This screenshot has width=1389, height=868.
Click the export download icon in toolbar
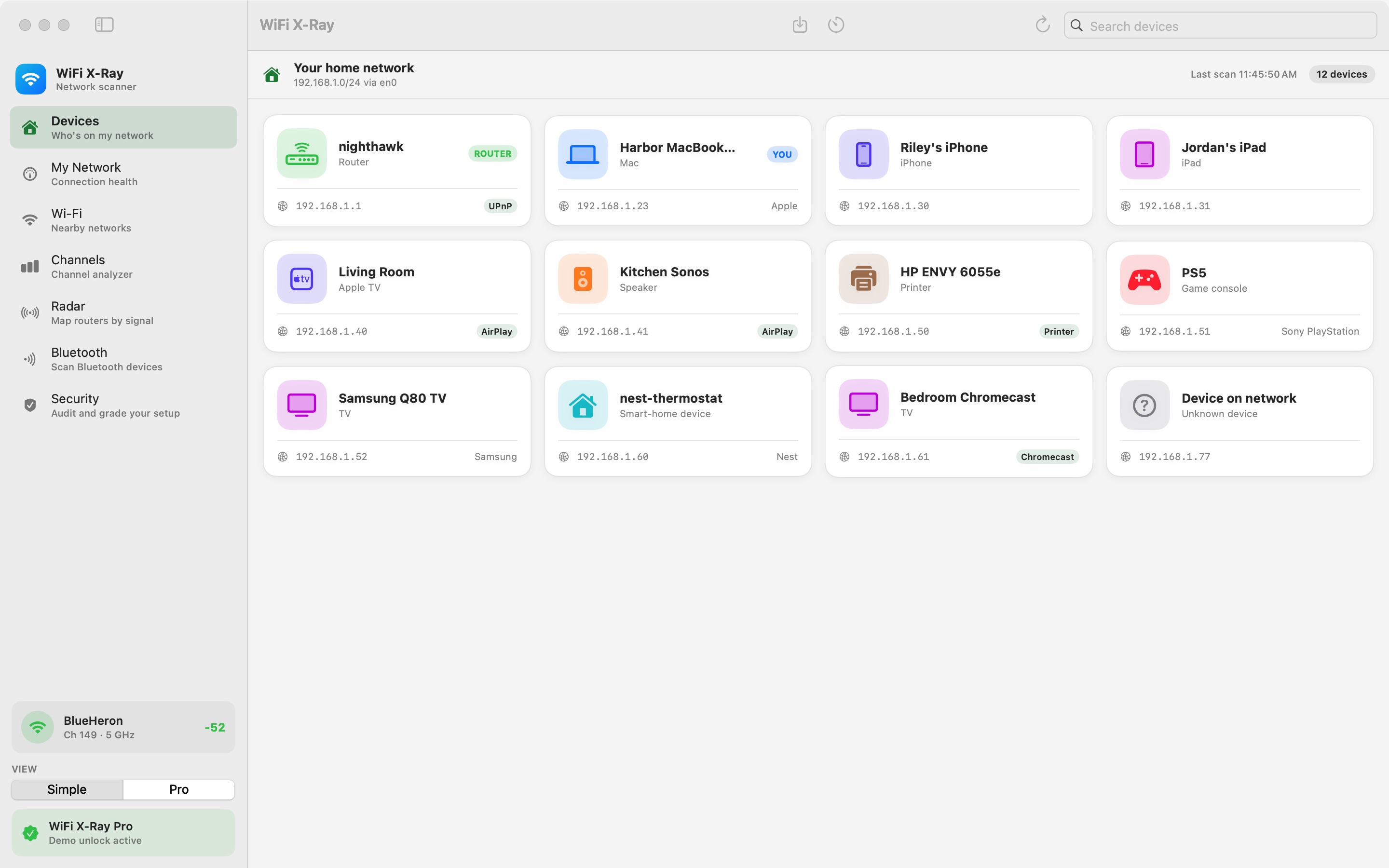800,25
